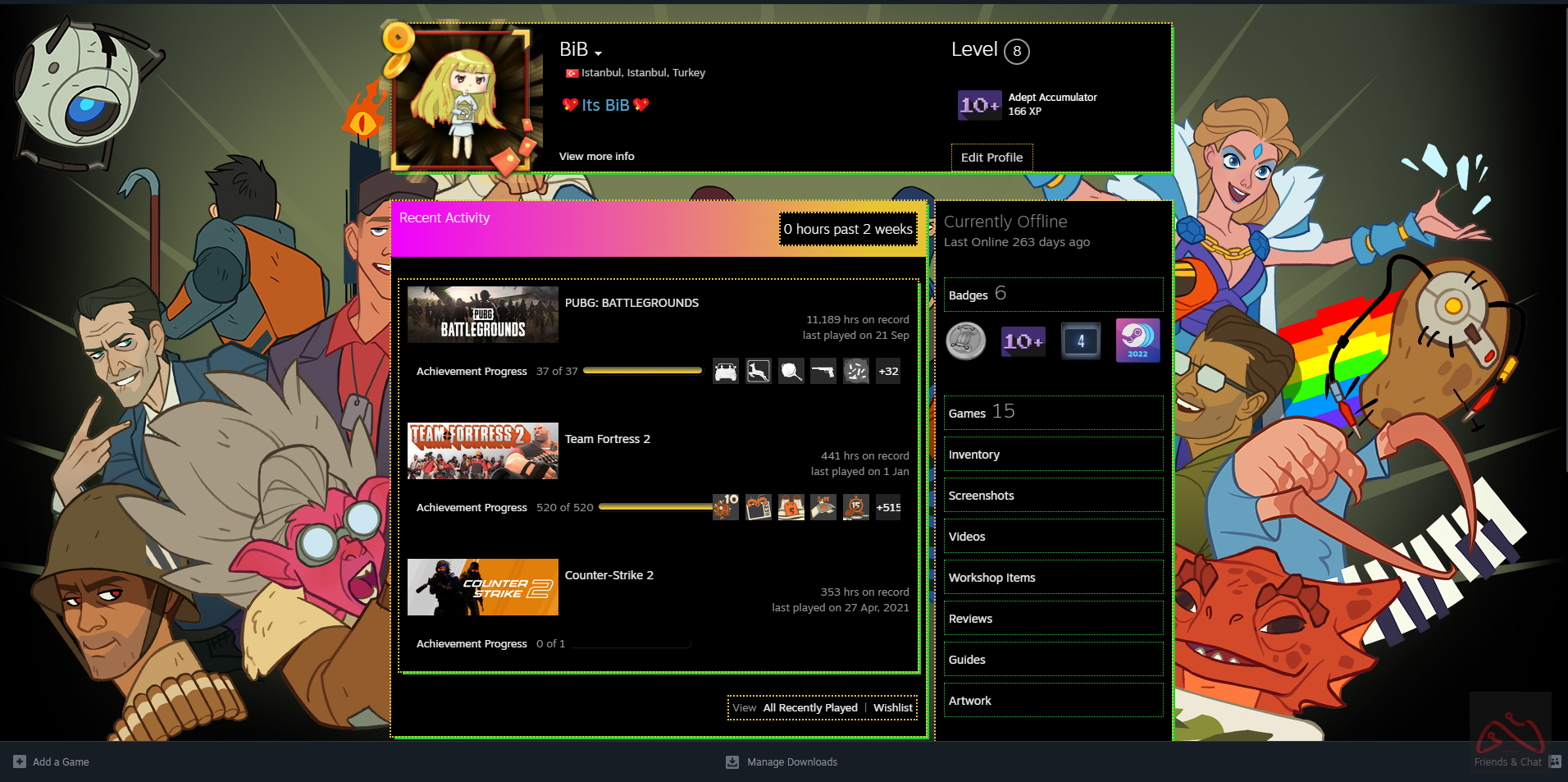Image resolution: width=1568 pixels, height=782 pixels.
Task: Click the PUBG car achievement icon
Action: tap(725, 372)
